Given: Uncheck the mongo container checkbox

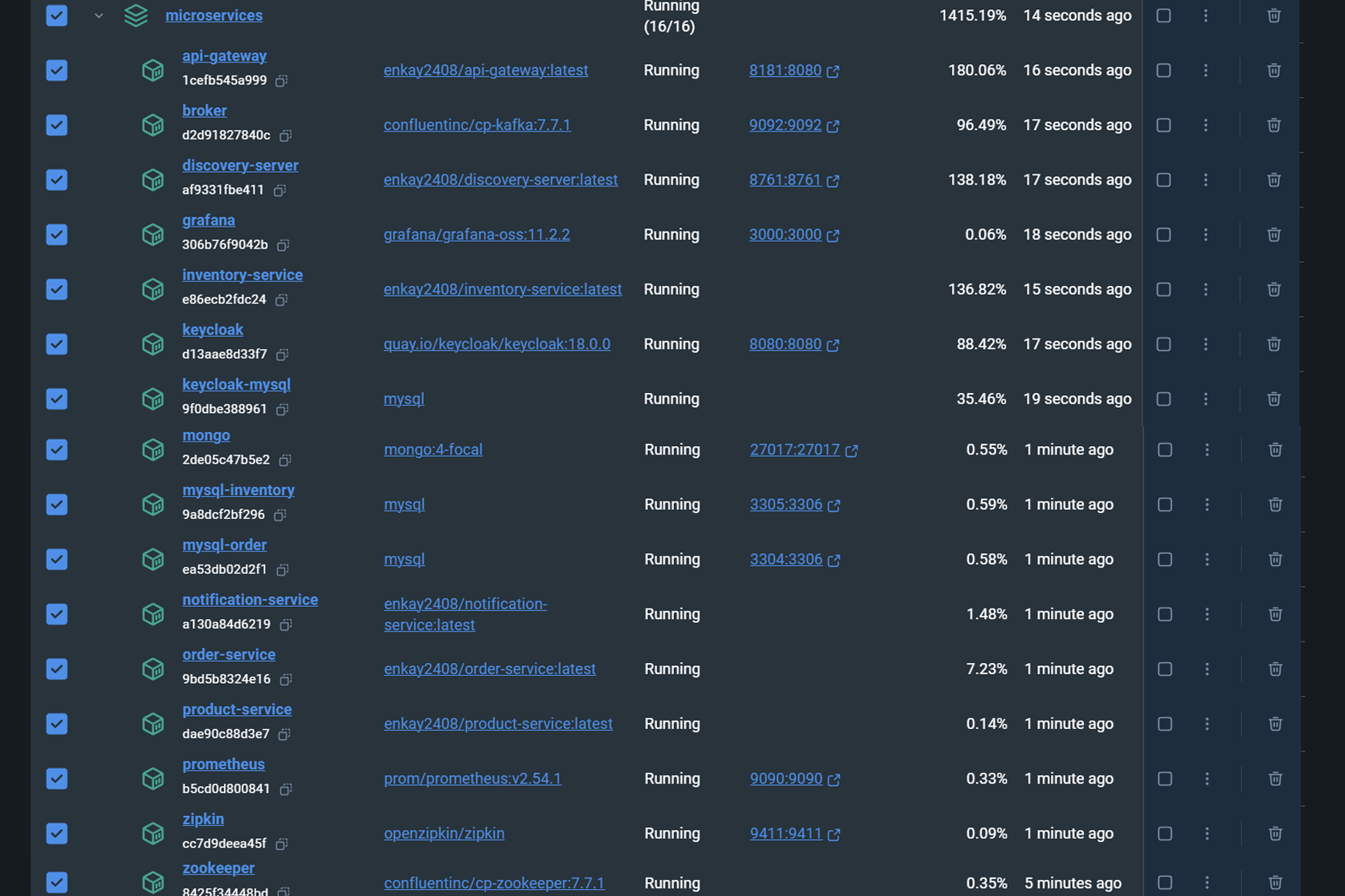Looking at the screenshot, I should click(x=57, y=449).
